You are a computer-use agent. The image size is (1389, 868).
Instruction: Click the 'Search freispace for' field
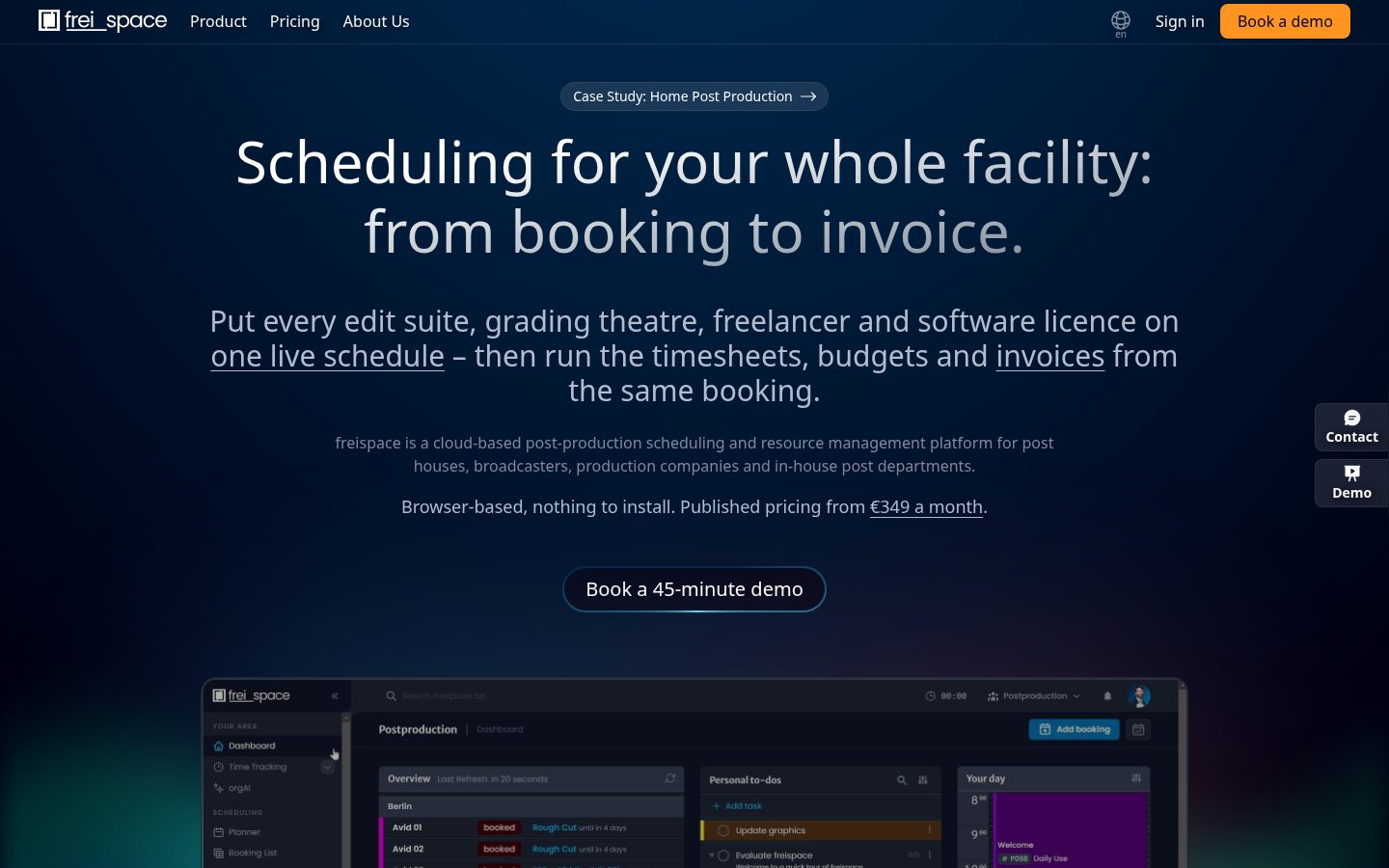(446, 695)
